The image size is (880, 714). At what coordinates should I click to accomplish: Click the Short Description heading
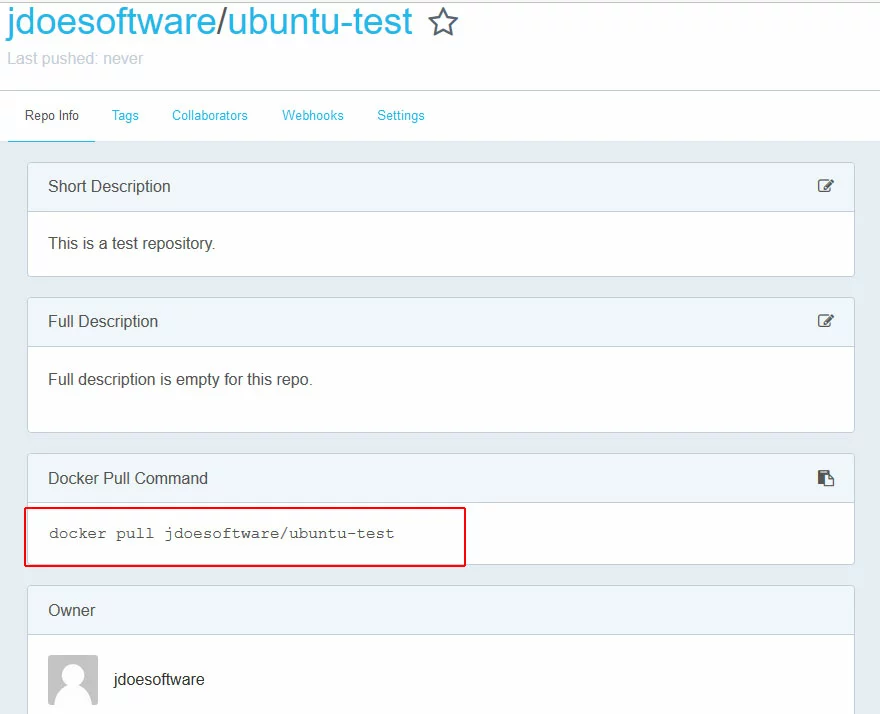point(109,186)
